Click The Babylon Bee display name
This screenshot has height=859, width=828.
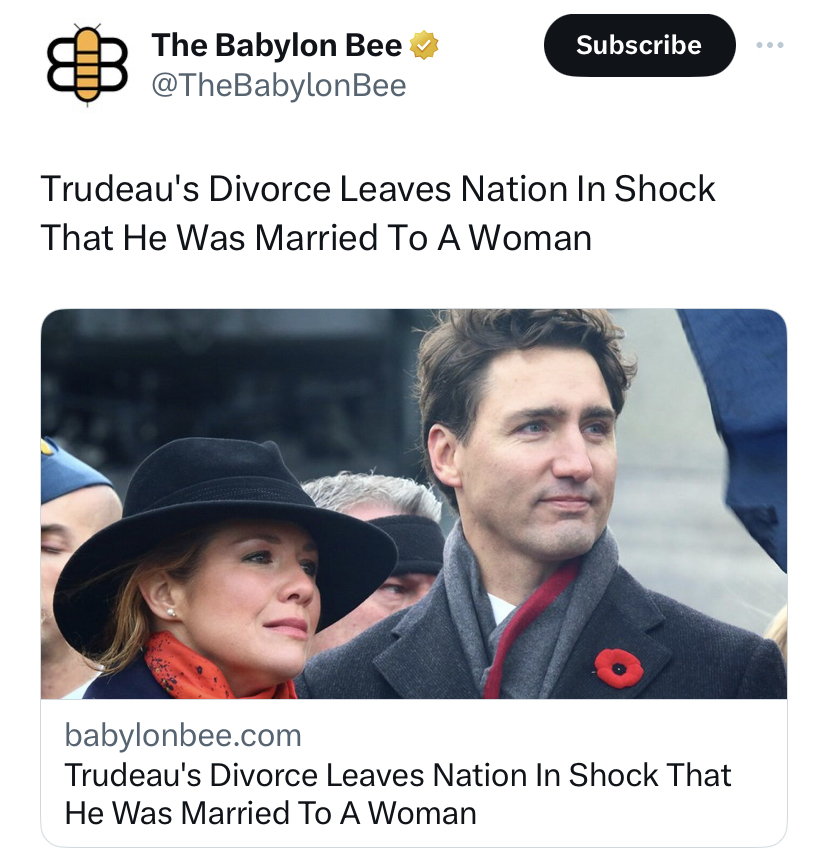coord(276,46)
